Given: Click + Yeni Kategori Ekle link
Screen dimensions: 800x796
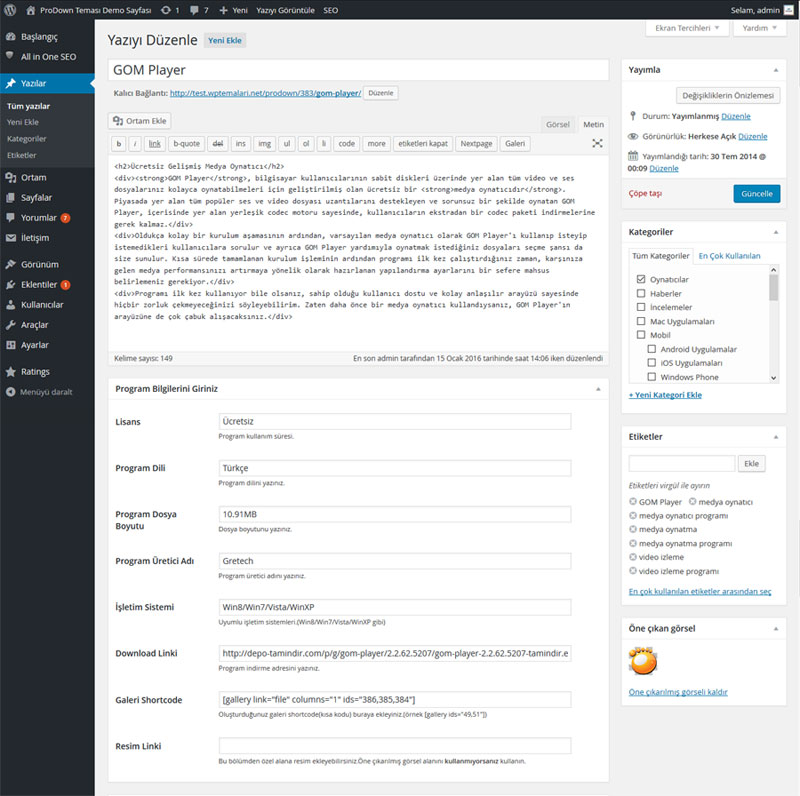Looking at the screenshot, I should [x=665, y=395].
